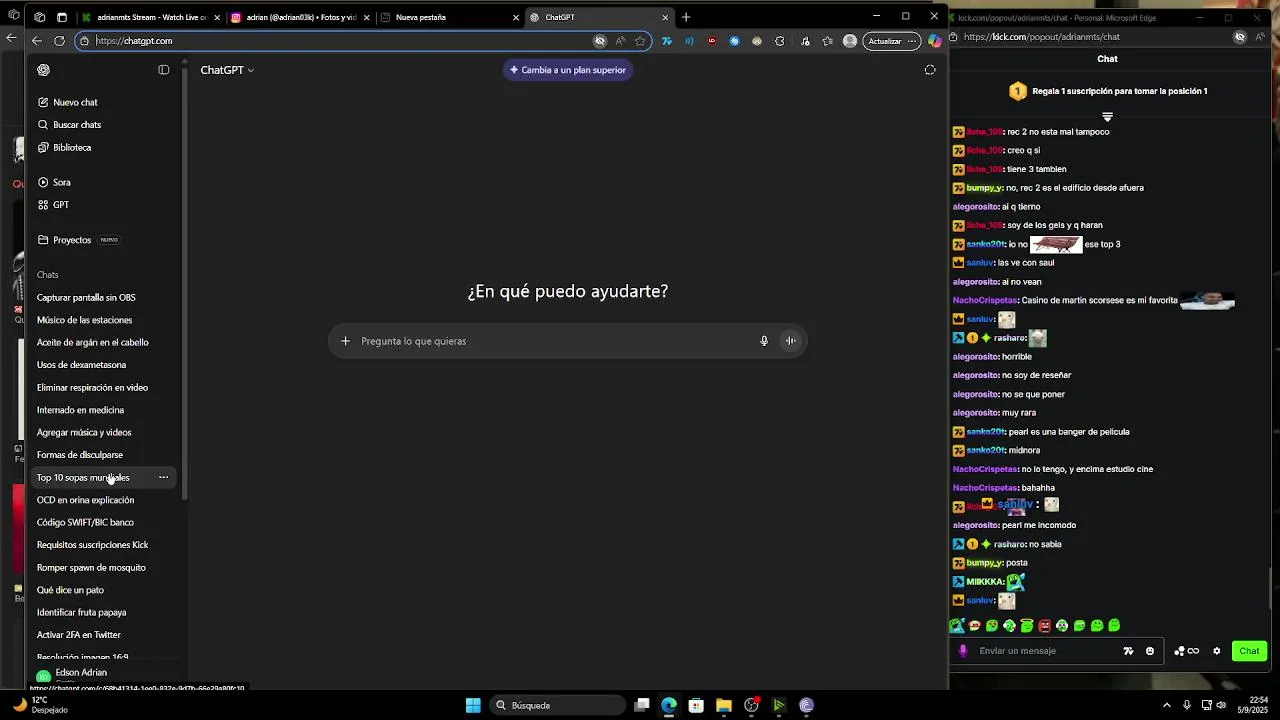1280x720 pixels.
Task: Click the taskbar Búsqueda search box
Action: [x=558, y=705]
